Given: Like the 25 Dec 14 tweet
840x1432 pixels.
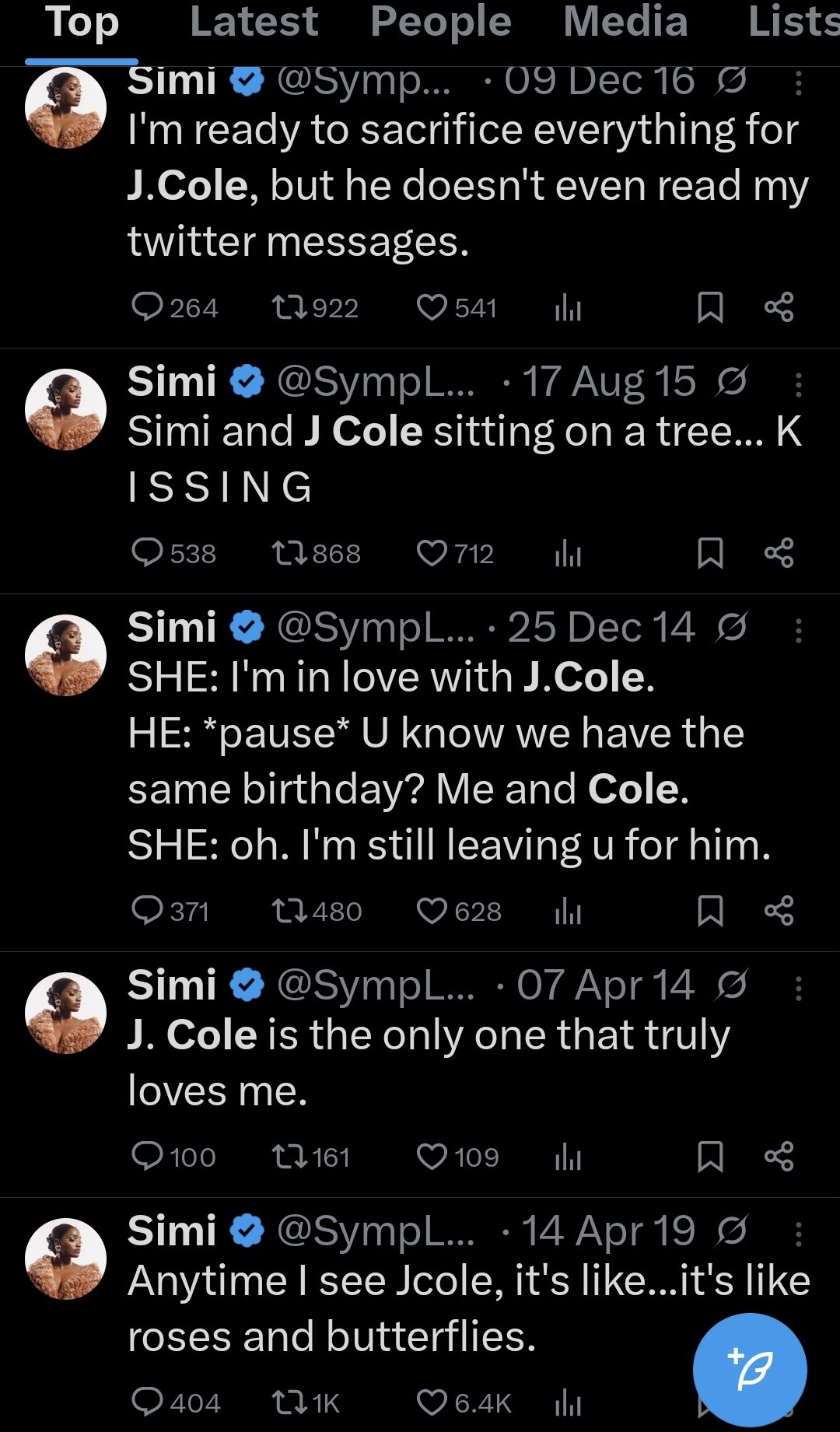Looking at the screenshot, I should tap(432, 911).
